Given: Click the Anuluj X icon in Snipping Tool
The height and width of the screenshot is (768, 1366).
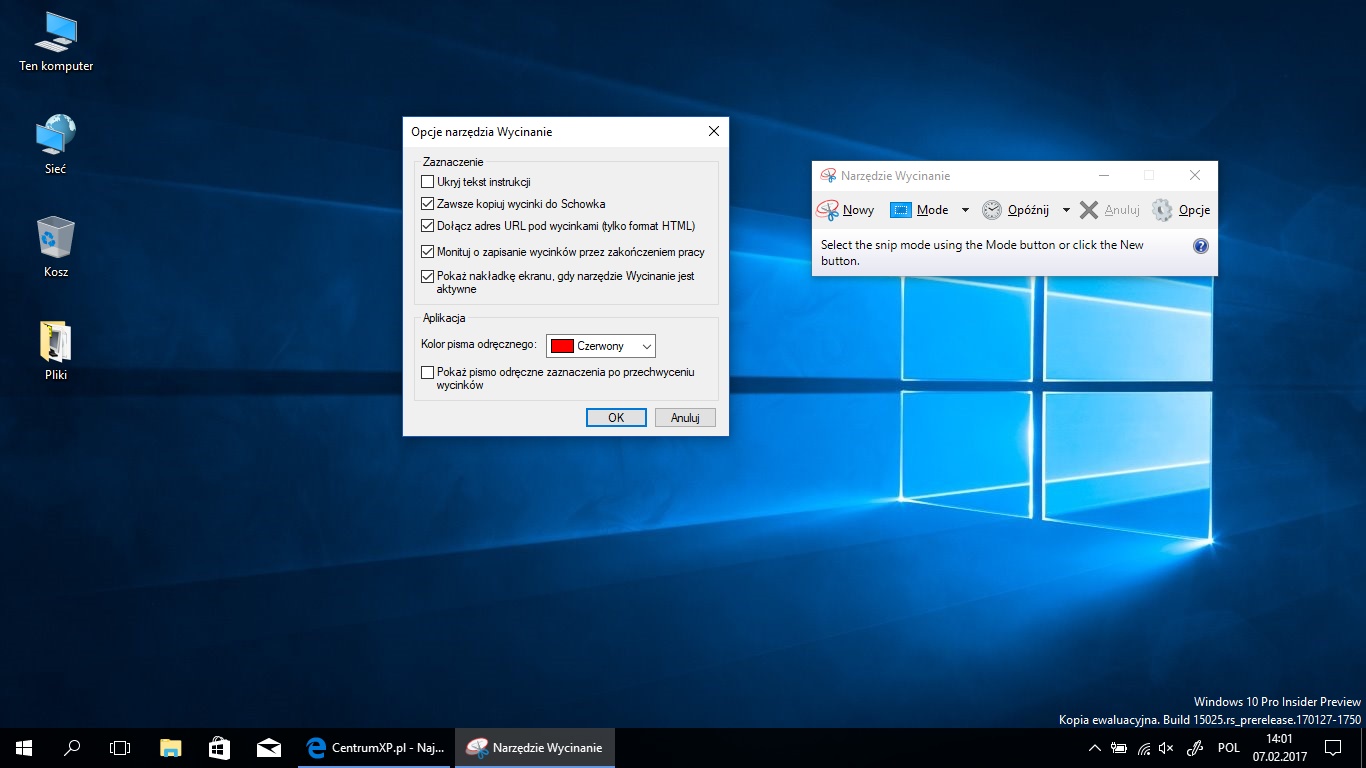Looking at the screenshot, I should pos(1089,210).
